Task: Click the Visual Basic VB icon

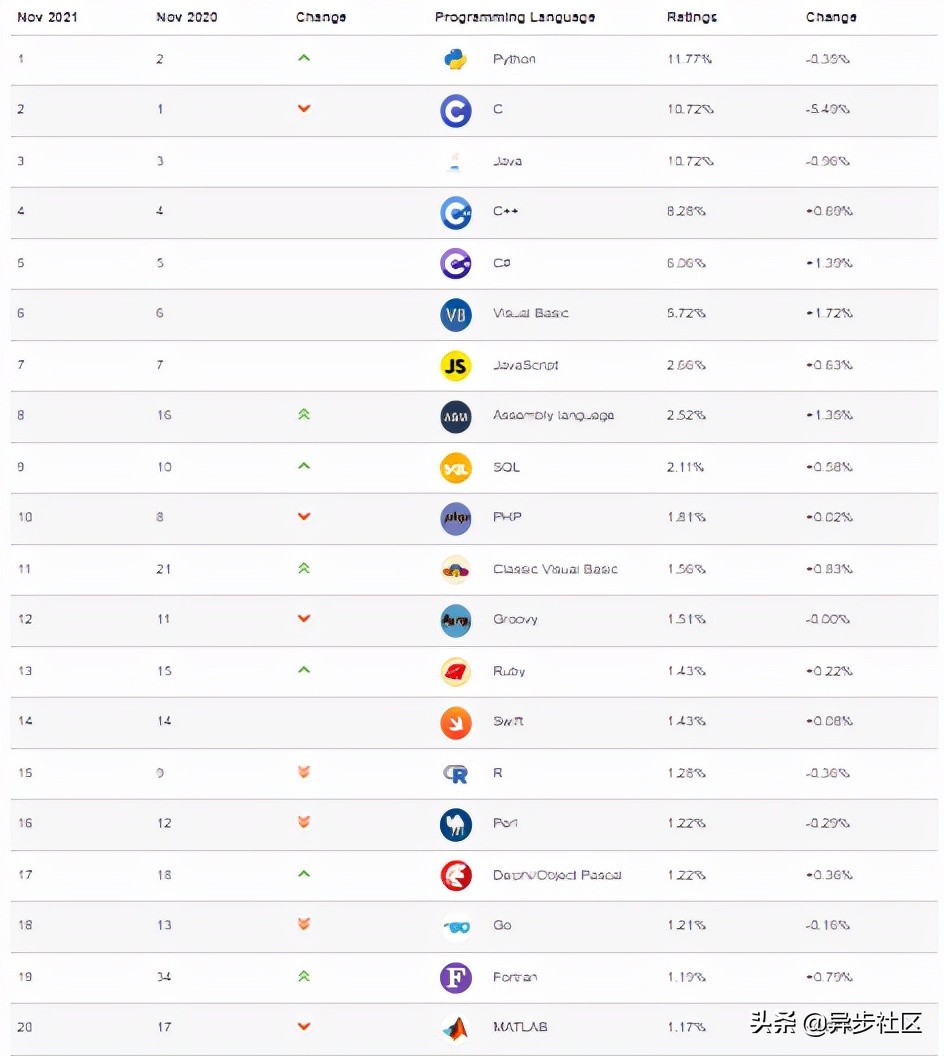Action: [x=456, y=315]
